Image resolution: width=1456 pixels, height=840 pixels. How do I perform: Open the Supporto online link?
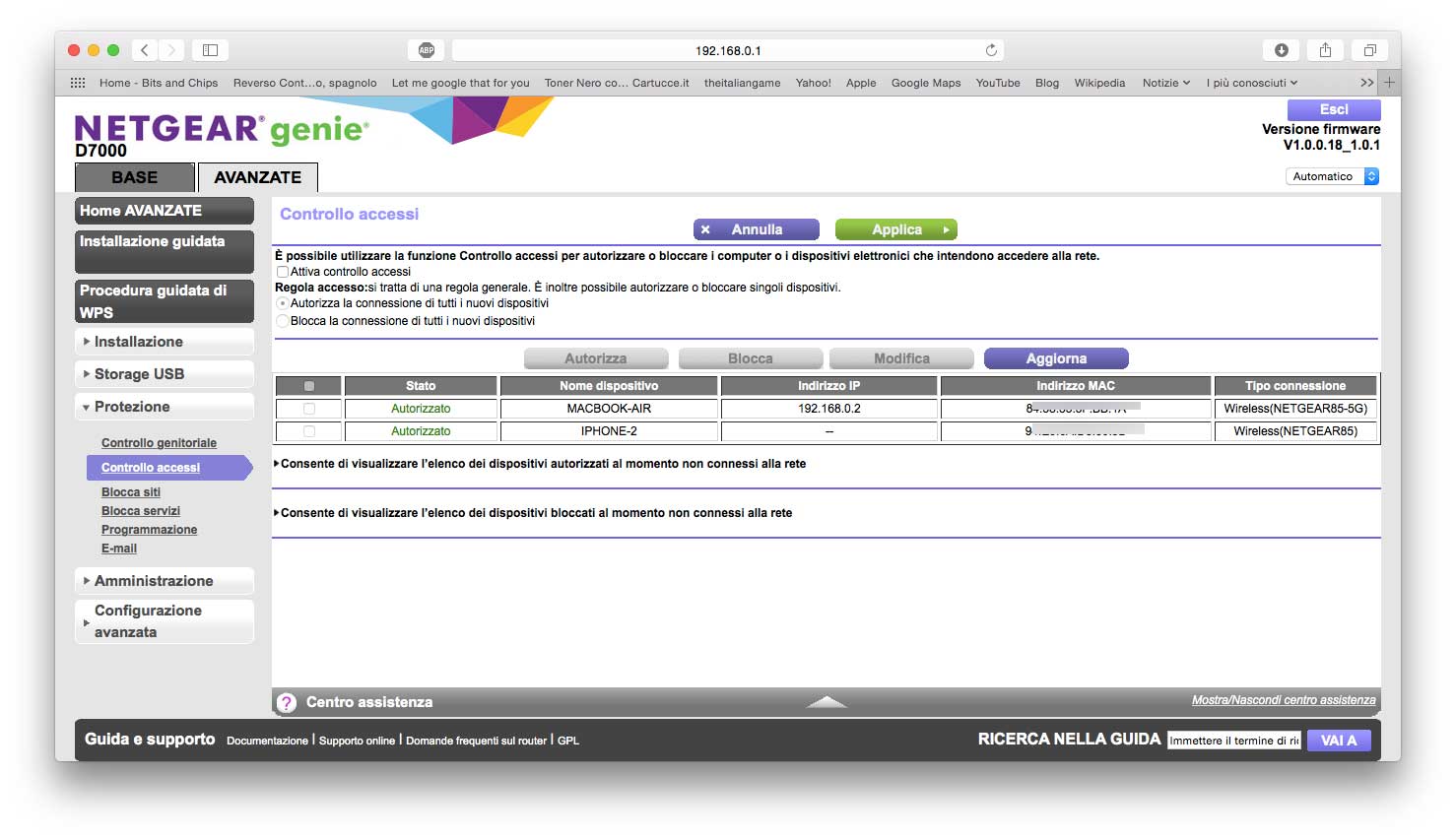357,741
